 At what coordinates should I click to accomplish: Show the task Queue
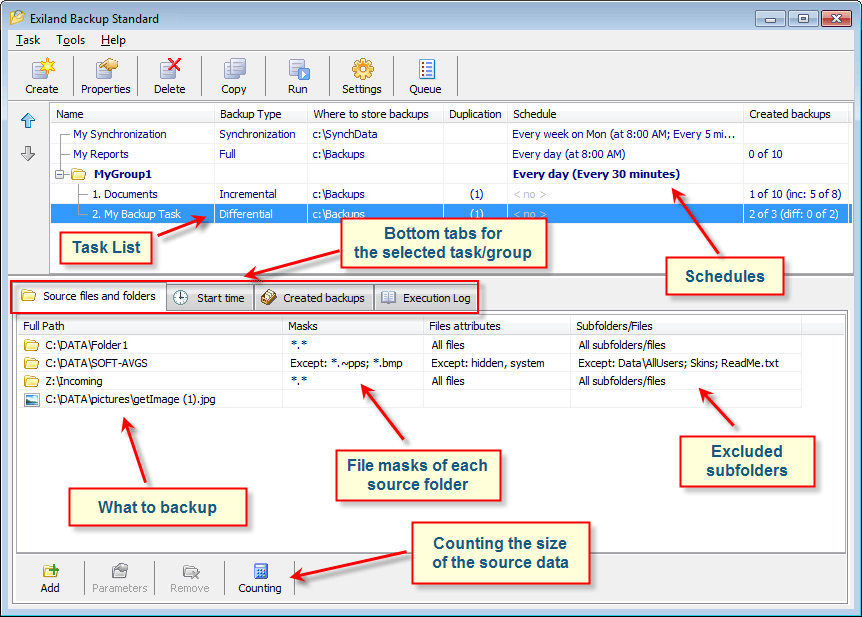(x=426, y=69)
